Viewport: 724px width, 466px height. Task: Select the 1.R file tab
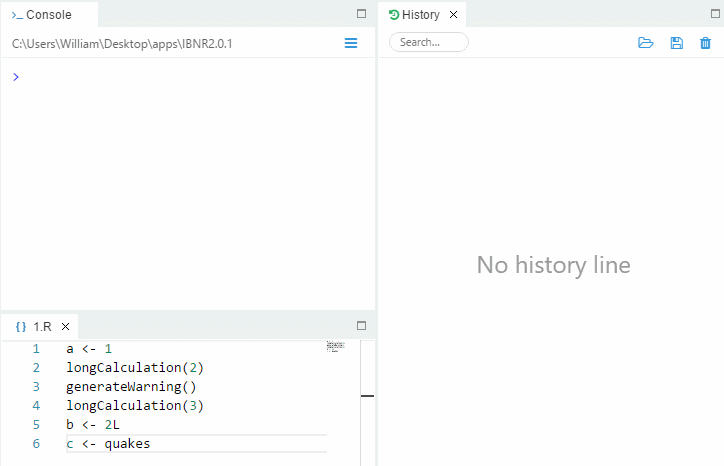tap(41, 326)
